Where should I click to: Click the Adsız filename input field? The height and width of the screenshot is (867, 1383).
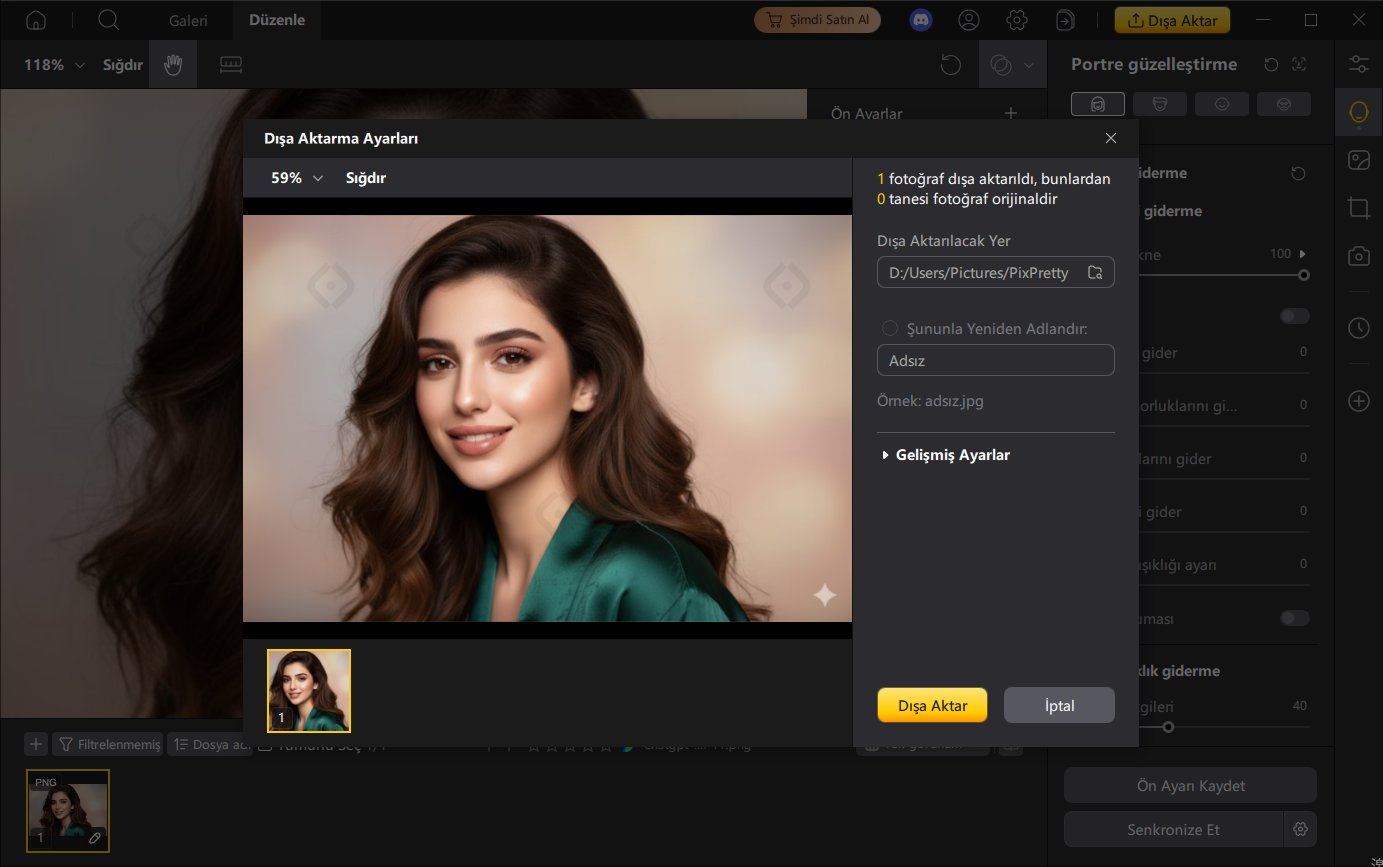(x=995, y=360)
